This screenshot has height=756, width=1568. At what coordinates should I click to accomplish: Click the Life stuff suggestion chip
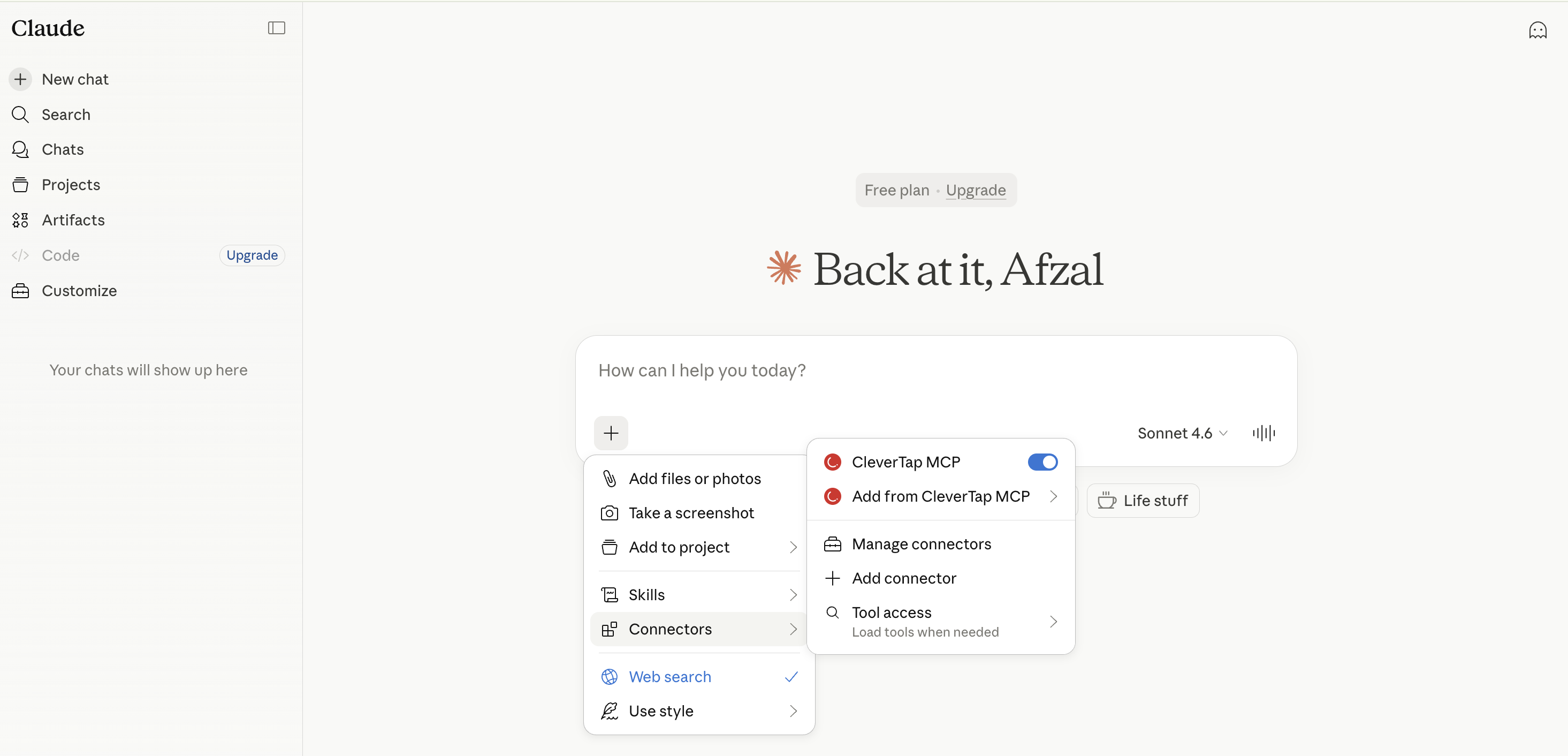tap(1143, 501)
